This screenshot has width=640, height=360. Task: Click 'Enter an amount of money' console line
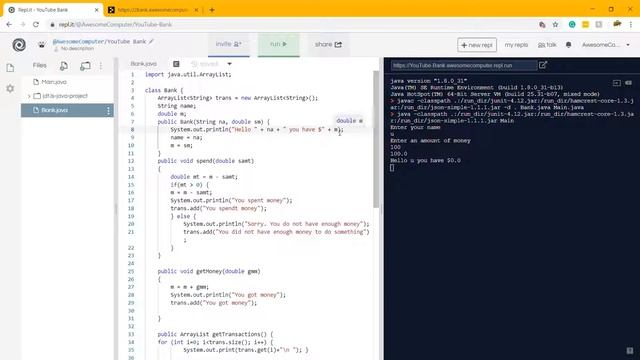[x=430, y=140]
